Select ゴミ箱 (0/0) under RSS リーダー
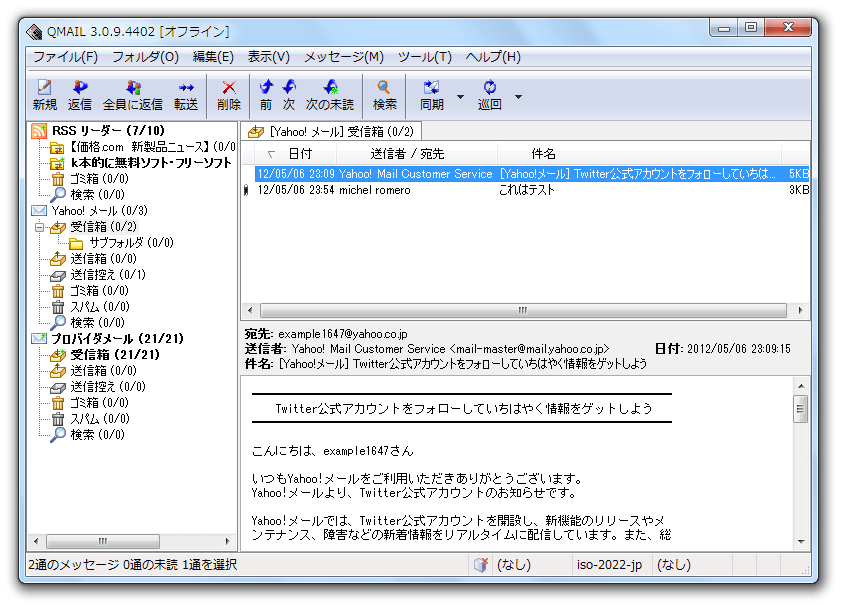841x605 pixels. (99, 179)
